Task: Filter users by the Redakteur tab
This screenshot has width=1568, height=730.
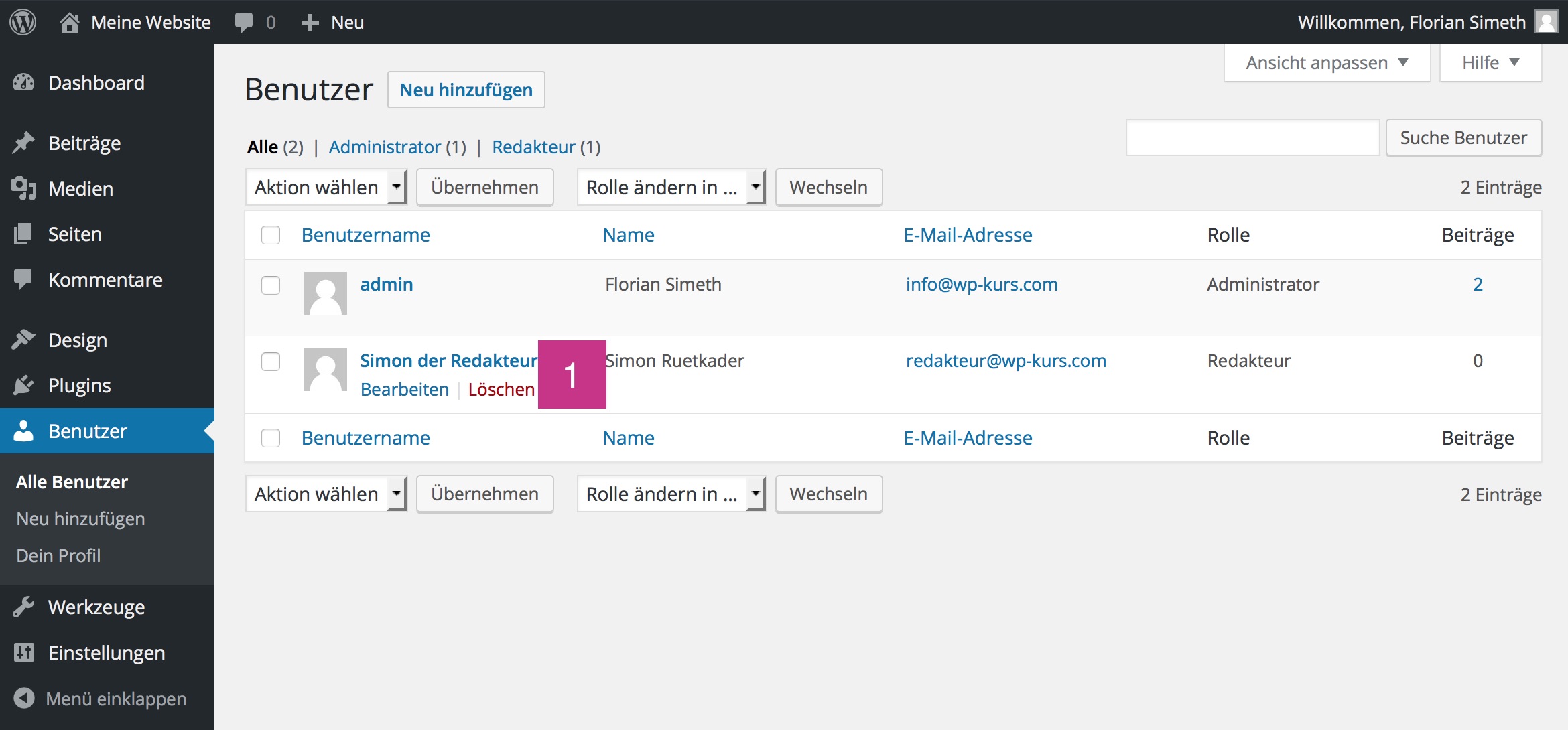Action: 533,147
